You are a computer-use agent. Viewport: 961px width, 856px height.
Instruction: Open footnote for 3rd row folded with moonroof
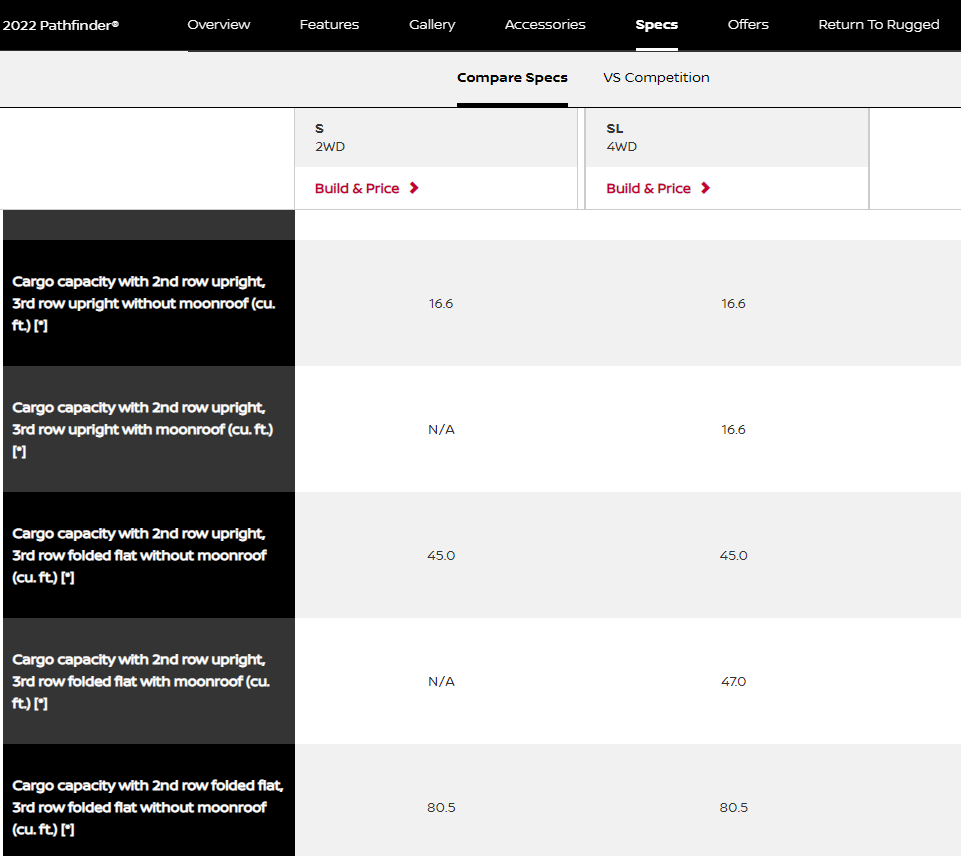pos(40,704)
